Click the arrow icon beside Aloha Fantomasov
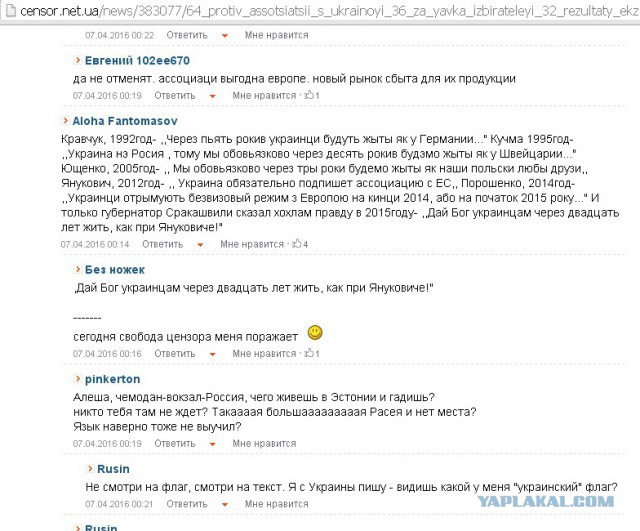This screenshot has height=531, width=640. pyautogui.click(x=65, y=121)
